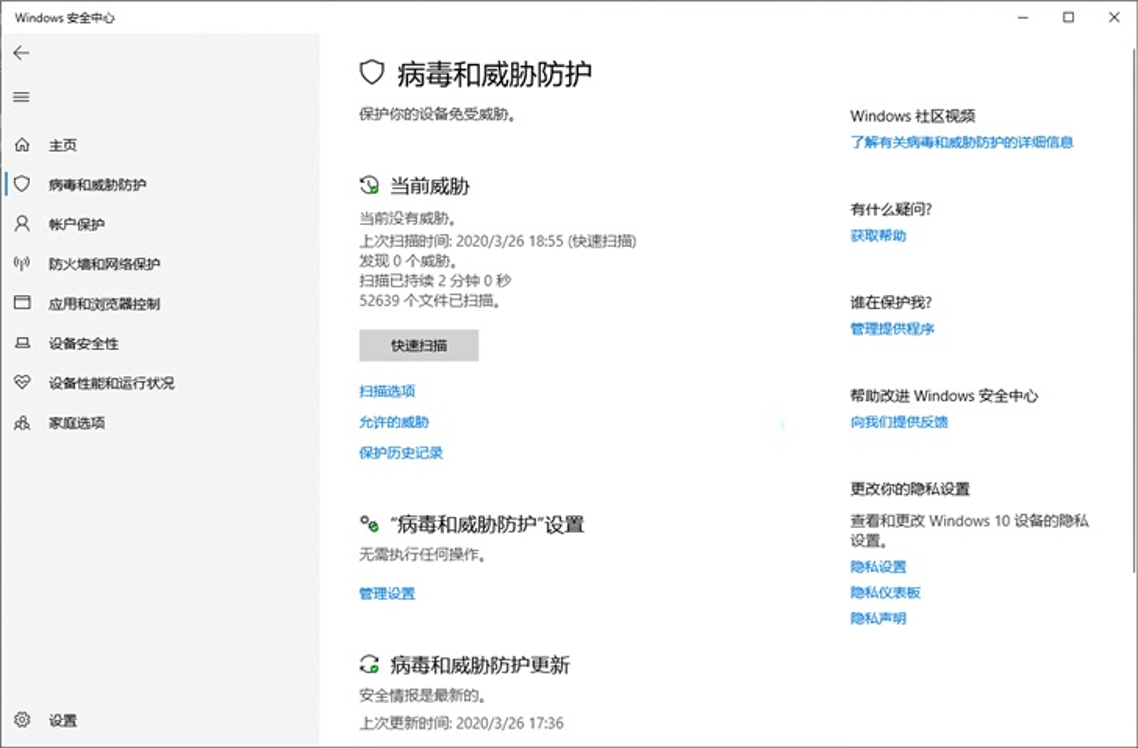
Task: Select the 病毒和威胁防护 shield icon
Action: 22,184
